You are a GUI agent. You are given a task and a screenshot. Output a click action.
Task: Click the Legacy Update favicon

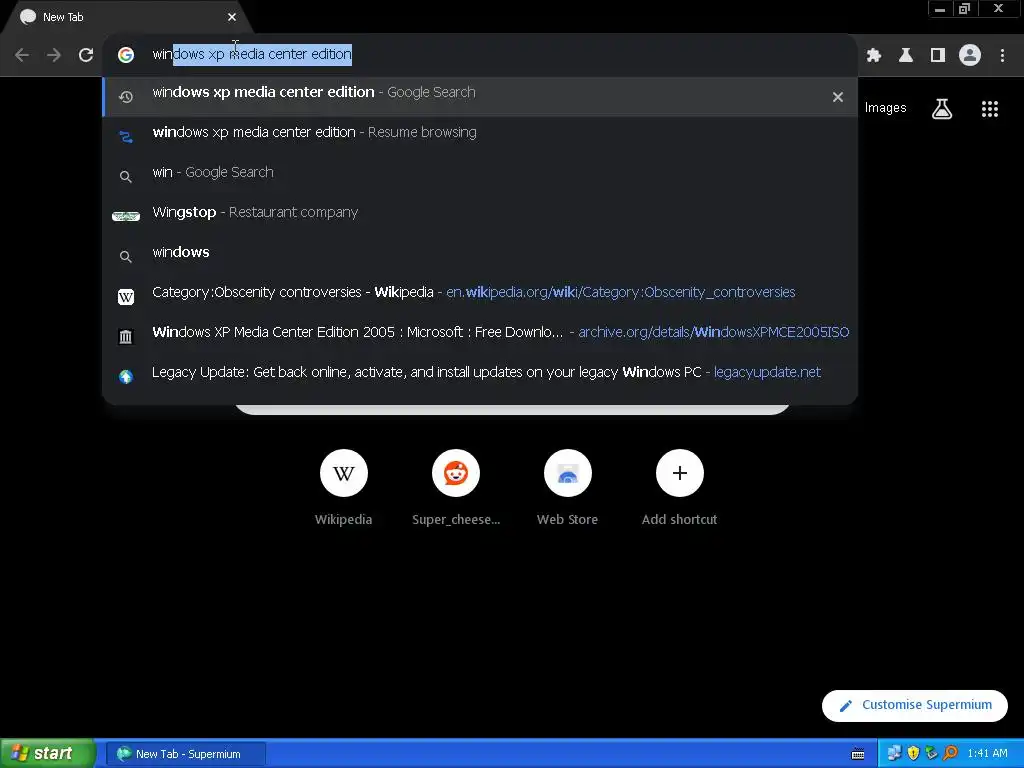pos(126,377)
